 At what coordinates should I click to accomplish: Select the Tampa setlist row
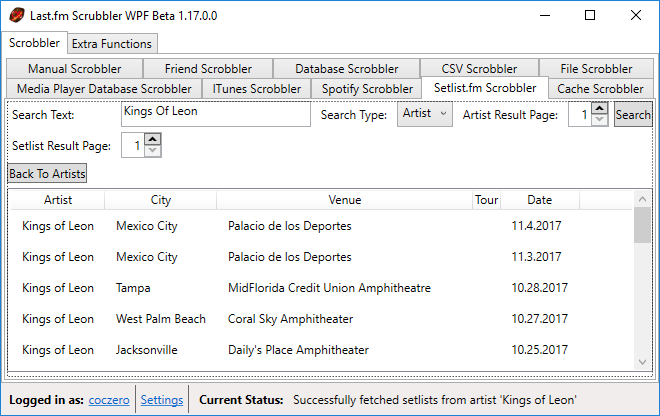(x=322, y=288)
